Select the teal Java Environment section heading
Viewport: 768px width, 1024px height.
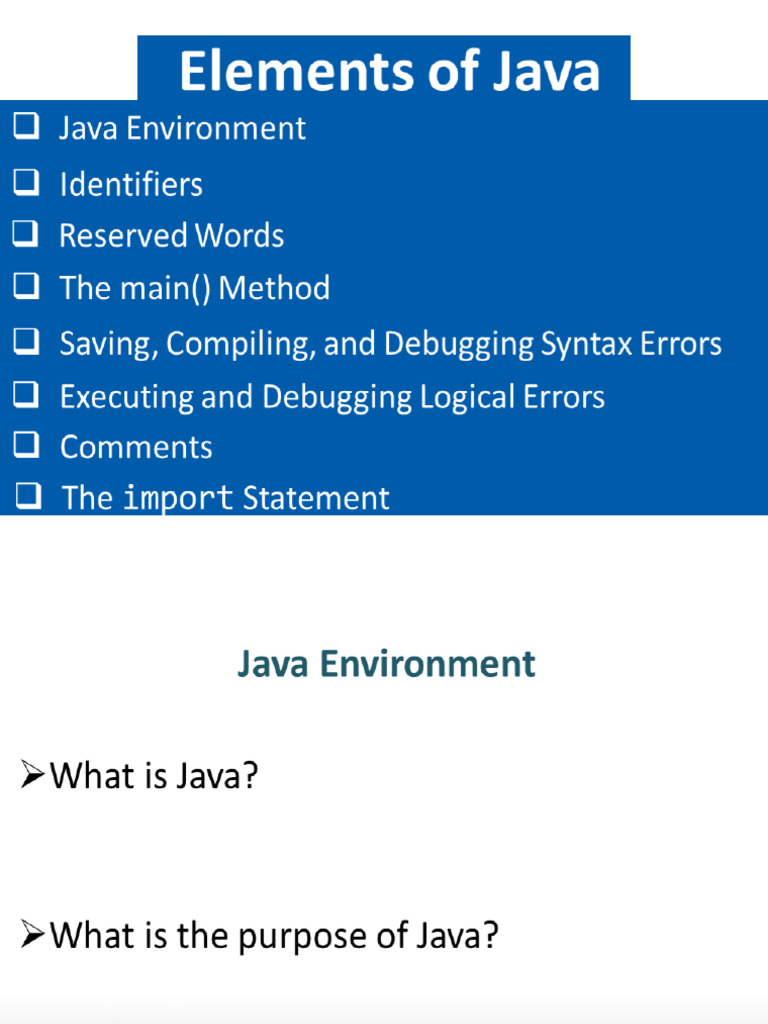click(386, 664)
